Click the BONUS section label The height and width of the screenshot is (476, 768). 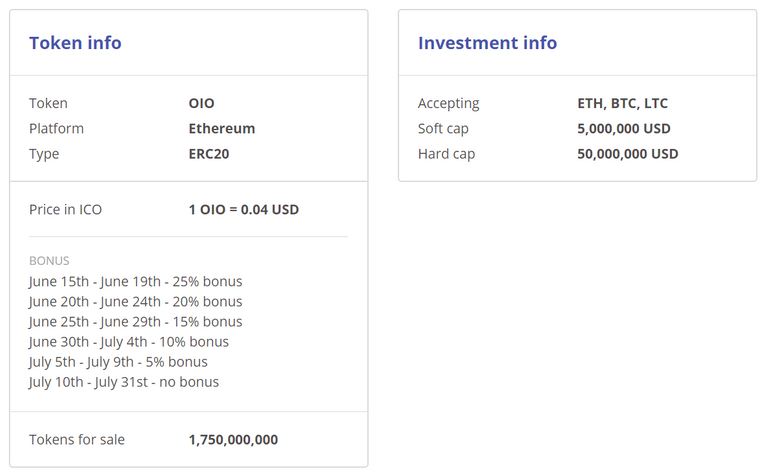(49, 261)
